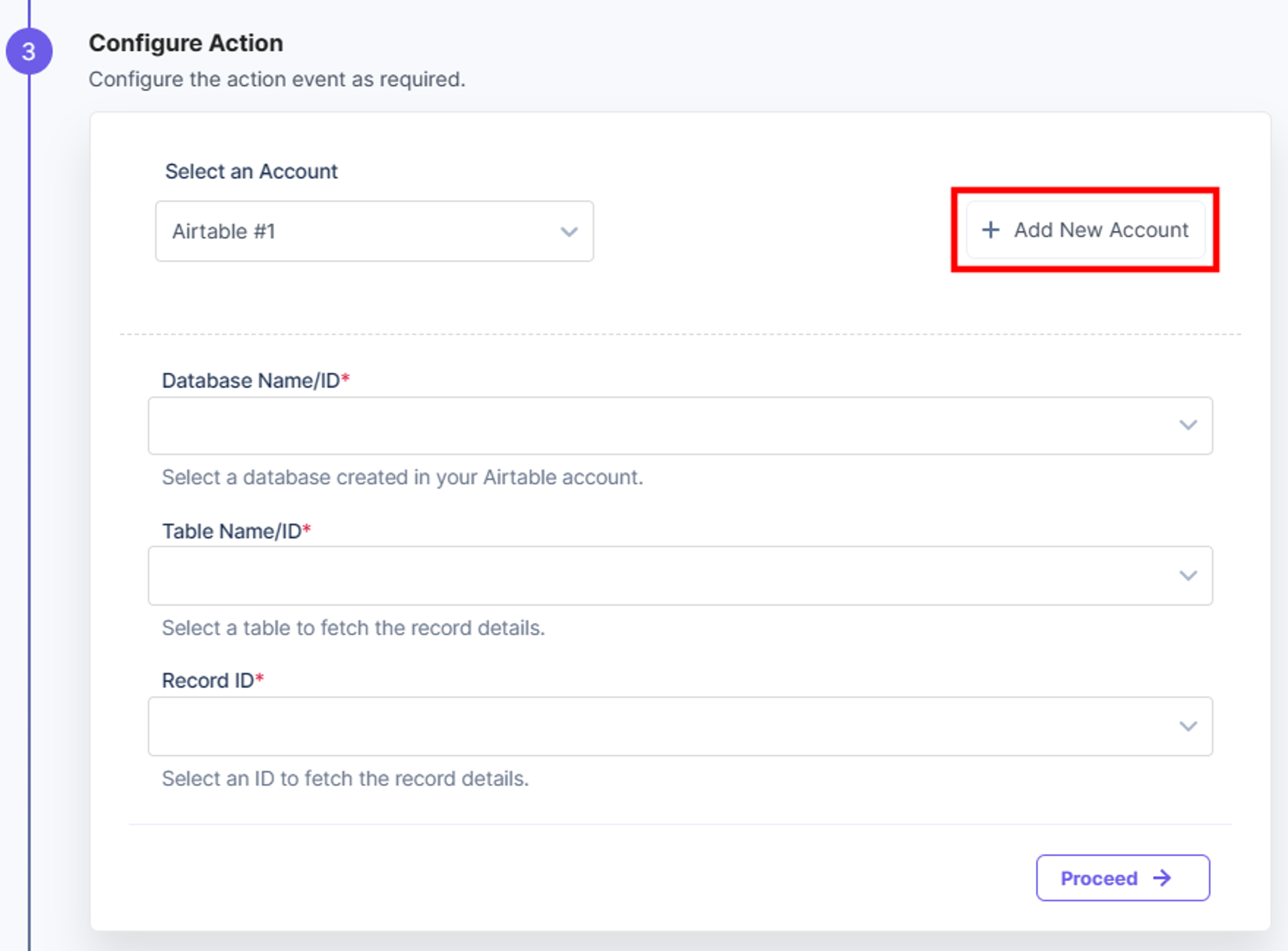The image size is (1288, 951).
Task: Open the Table Name/ID dropdown field
Action: point(680,576)
